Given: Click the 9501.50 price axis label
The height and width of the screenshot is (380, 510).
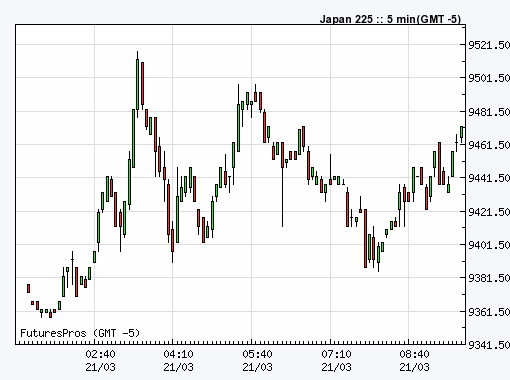Looking at the screenshot, I should click(489, 78).
